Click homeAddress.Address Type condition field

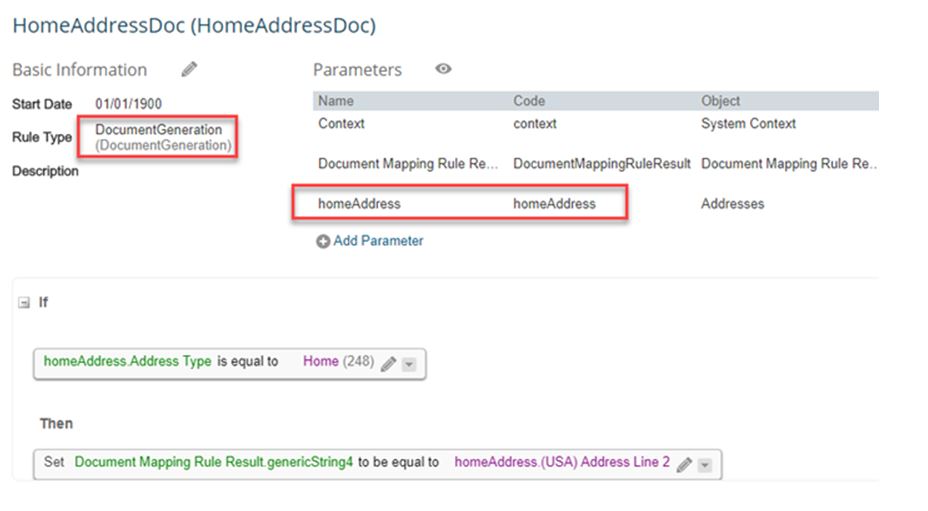coord(127,361)
